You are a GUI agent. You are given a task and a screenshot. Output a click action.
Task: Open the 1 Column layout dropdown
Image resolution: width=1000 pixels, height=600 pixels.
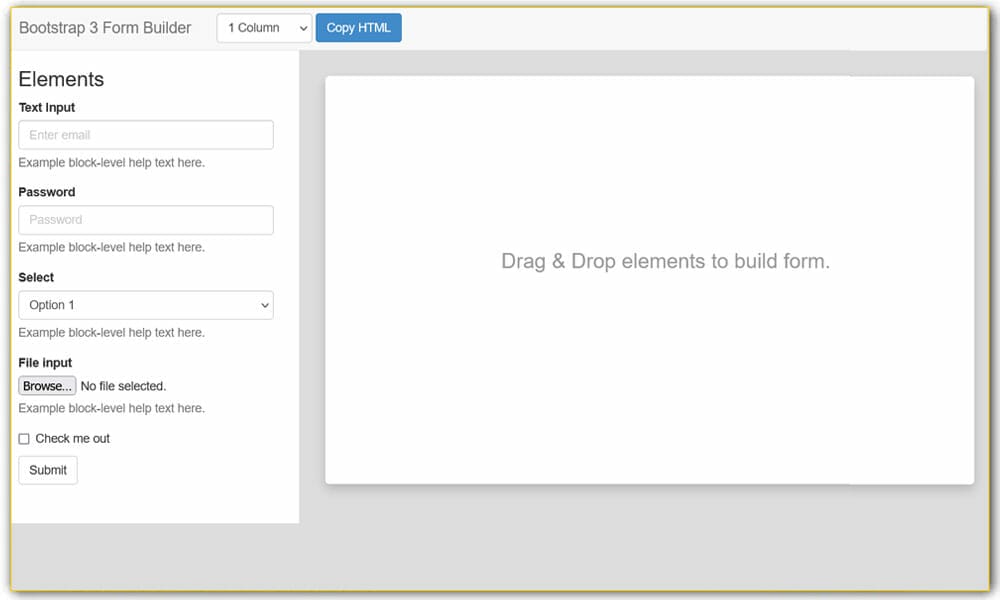click(x=264, y=28)
